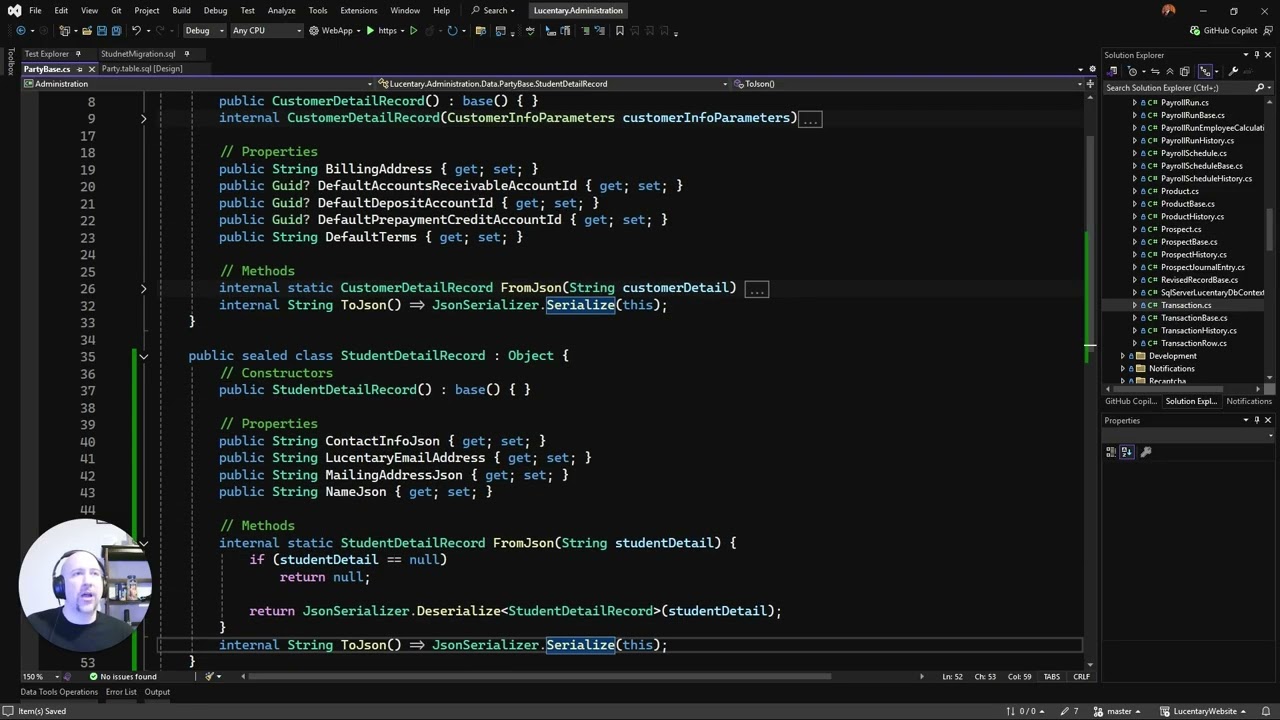Toggle Track Active Item highlighted icon
The height and width of the screenshot is (720, 1280).
1205,71
